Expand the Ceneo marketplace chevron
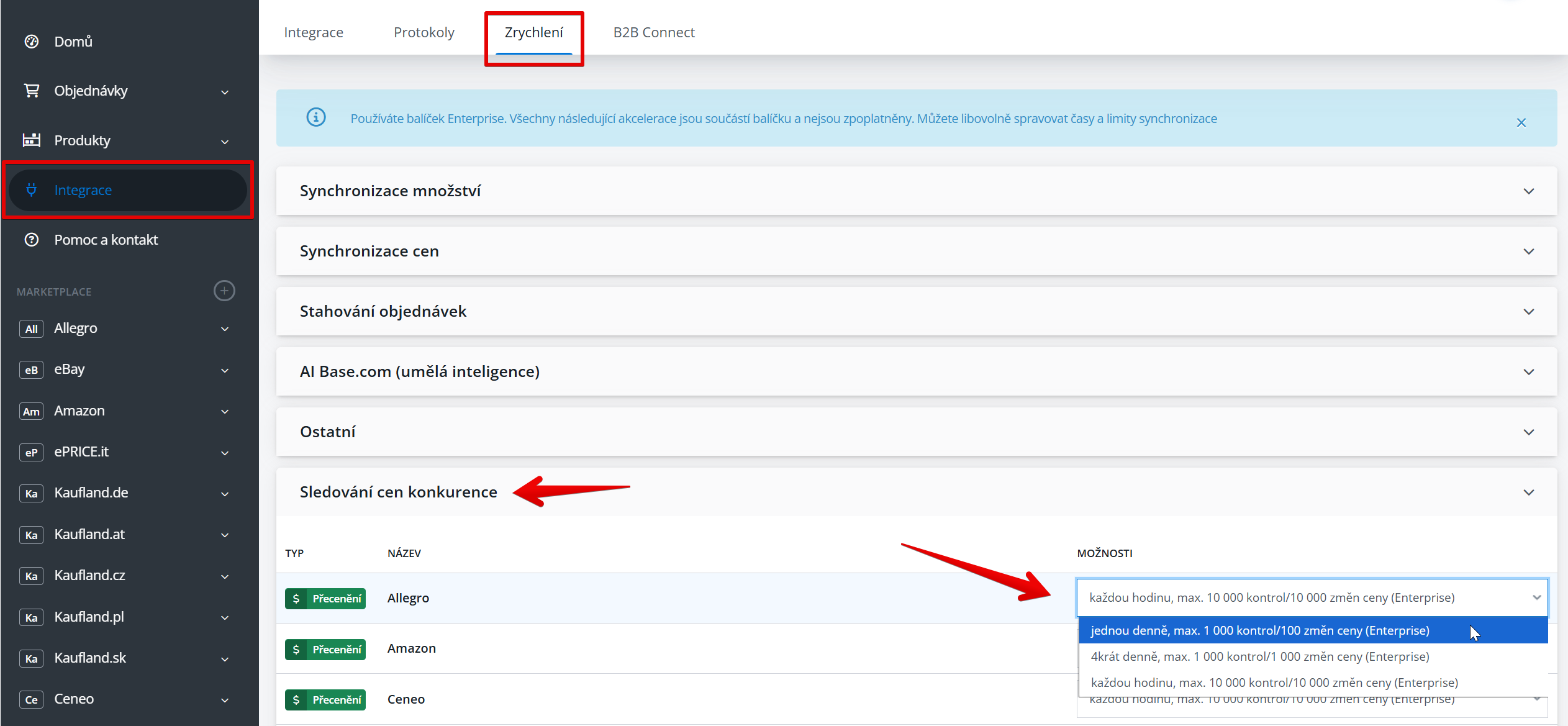Viewport: 1568px width, 726px height. [x=225, y=701]
